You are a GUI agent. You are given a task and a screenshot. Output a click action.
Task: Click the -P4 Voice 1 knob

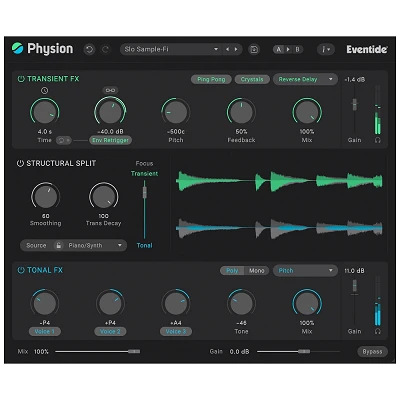45,303
